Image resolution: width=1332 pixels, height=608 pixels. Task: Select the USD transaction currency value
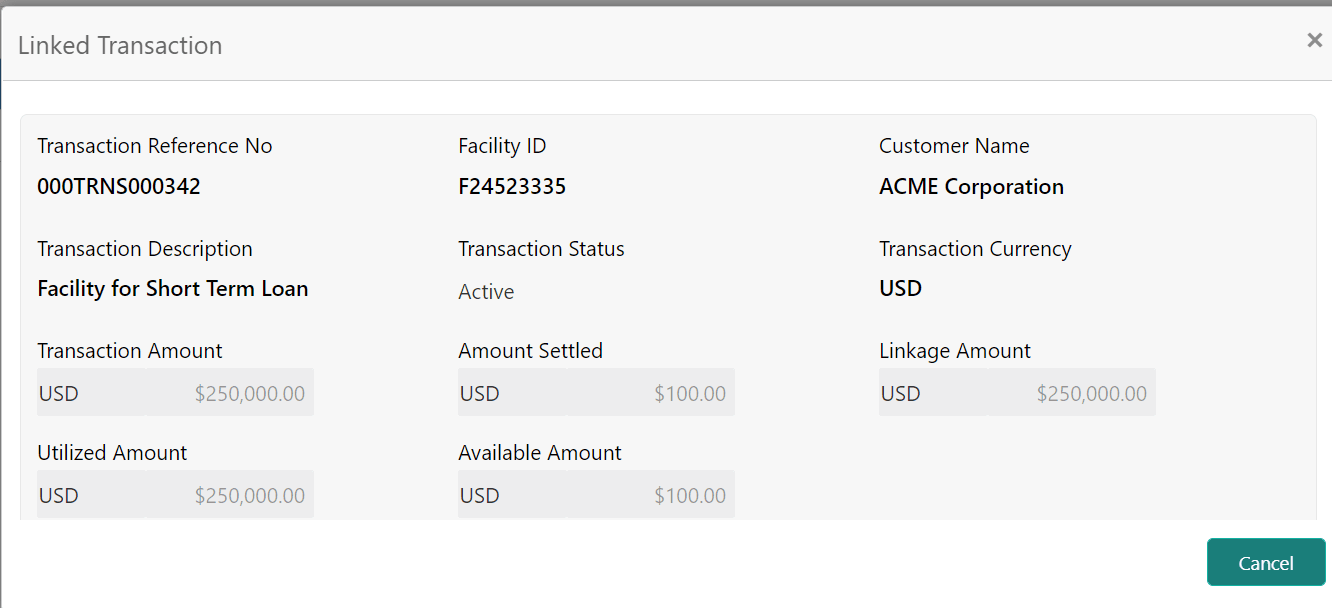[x=899, y=288]
